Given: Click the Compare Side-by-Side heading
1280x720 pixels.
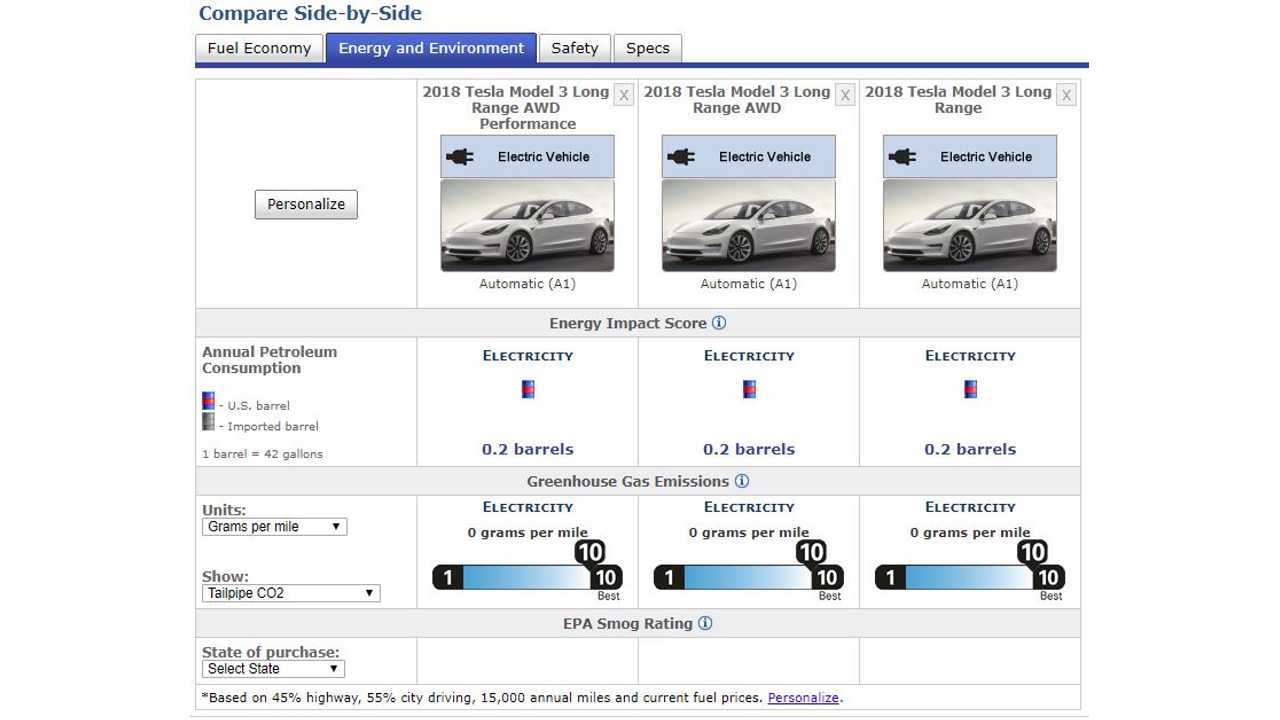Looking at the screenshot, I should [x=310, y=13].
